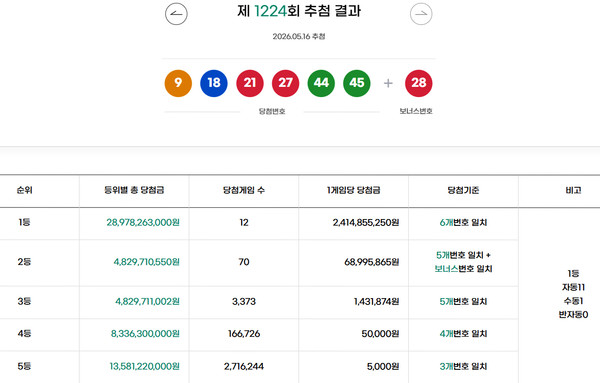Click the 자동11 remark
Viewport: 600px width, 383px height.
tap(573, 287)
